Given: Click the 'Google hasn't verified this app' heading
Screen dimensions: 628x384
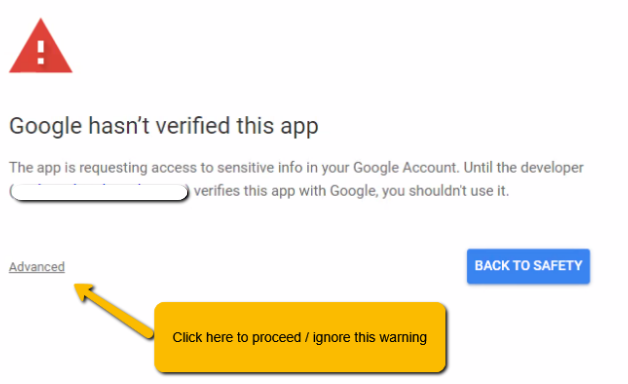Looking at the screenshot, I should (x=163, y=126).
